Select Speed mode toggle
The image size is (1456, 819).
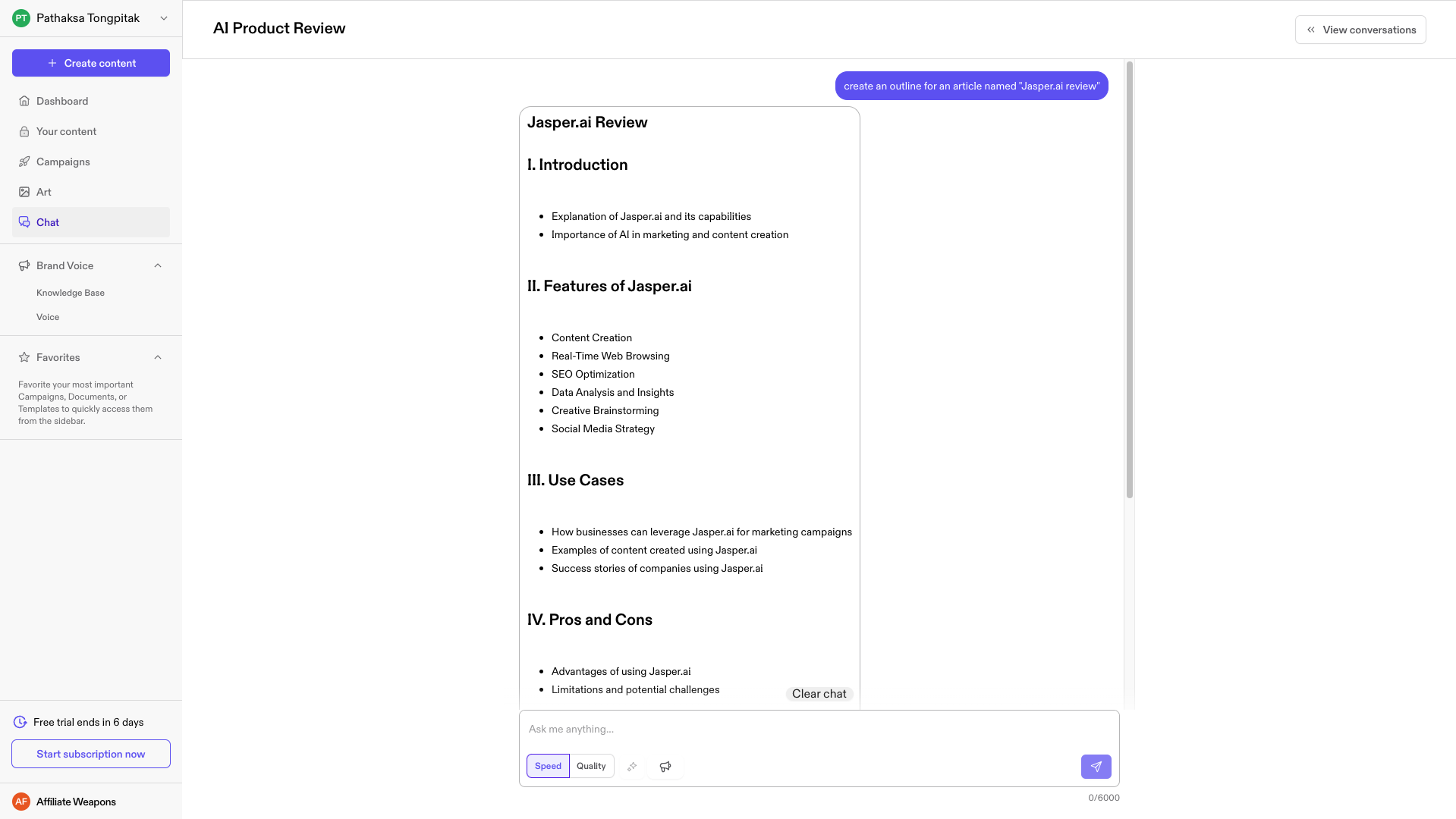[x=548, y=766]
